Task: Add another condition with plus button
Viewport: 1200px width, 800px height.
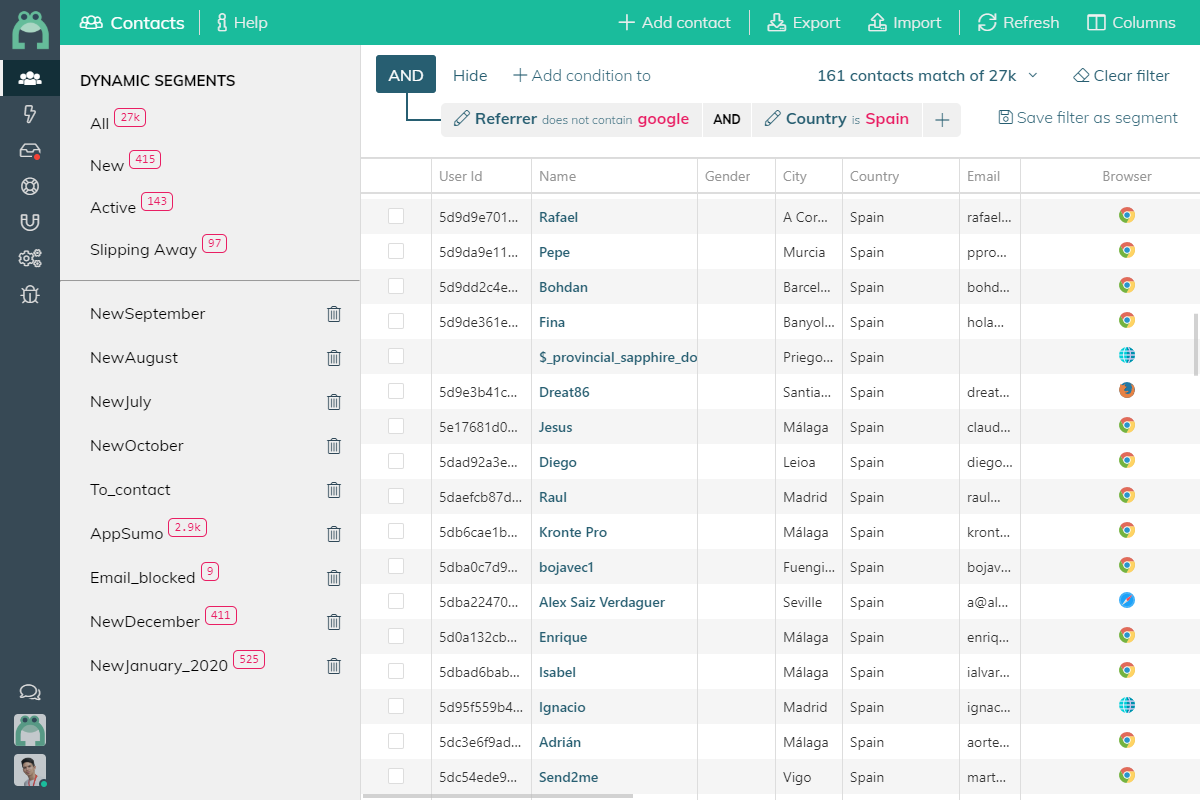Action: [941, 120]
